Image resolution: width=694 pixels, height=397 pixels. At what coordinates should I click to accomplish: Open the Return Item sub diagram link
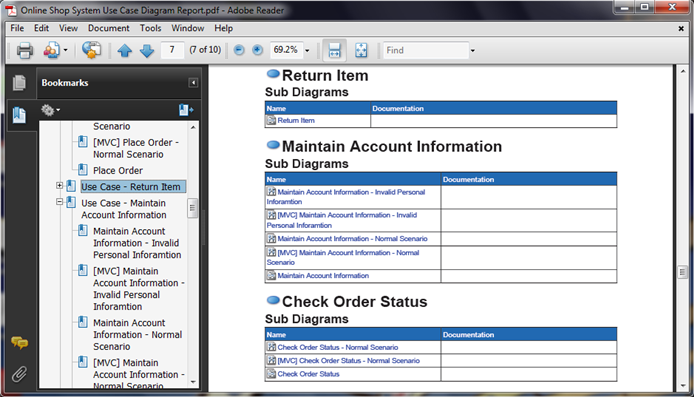click(x=296, y=120)
